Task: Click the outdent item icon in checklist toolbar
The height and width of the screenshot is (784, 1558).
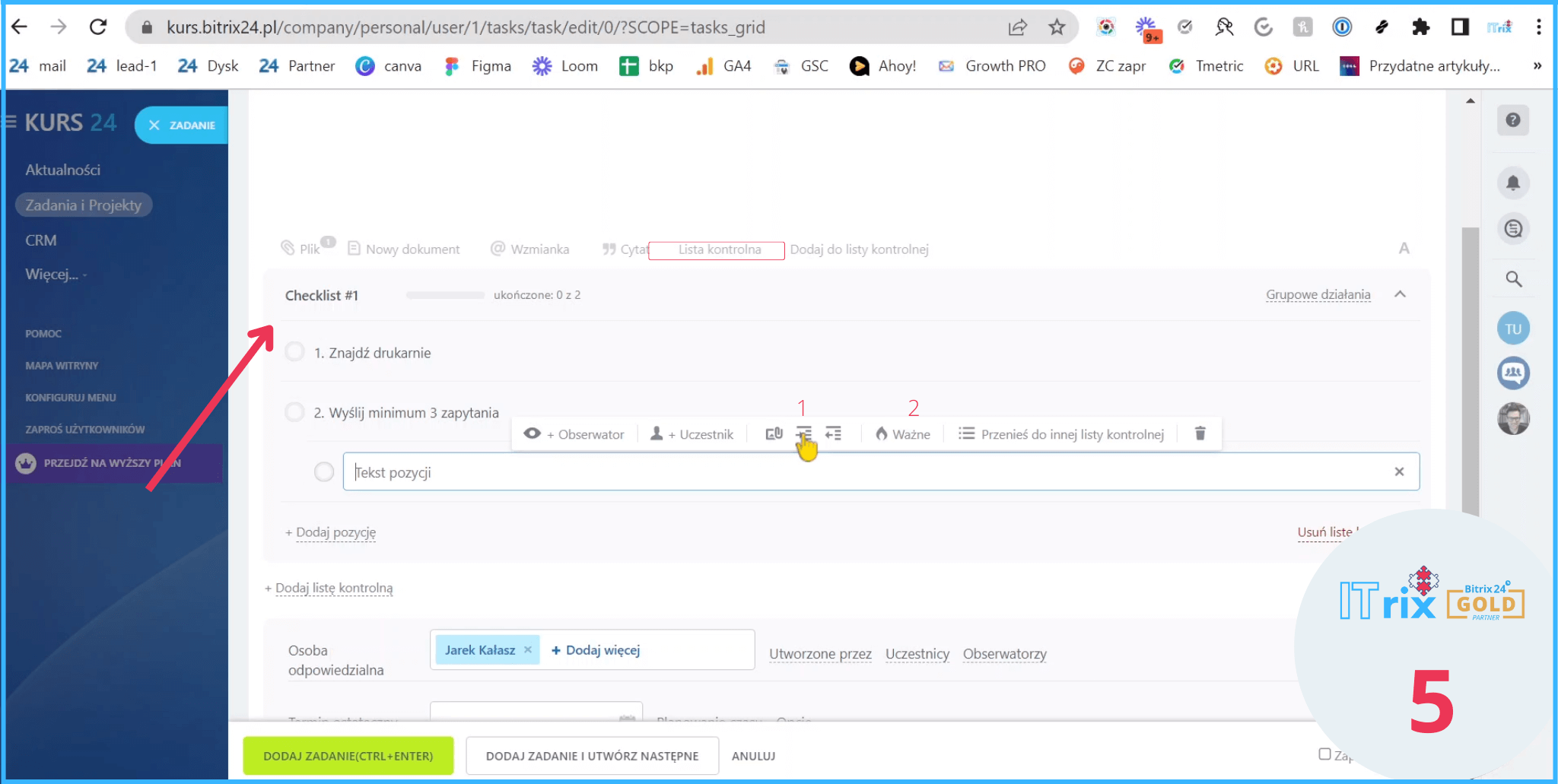Action: point(834,433)
